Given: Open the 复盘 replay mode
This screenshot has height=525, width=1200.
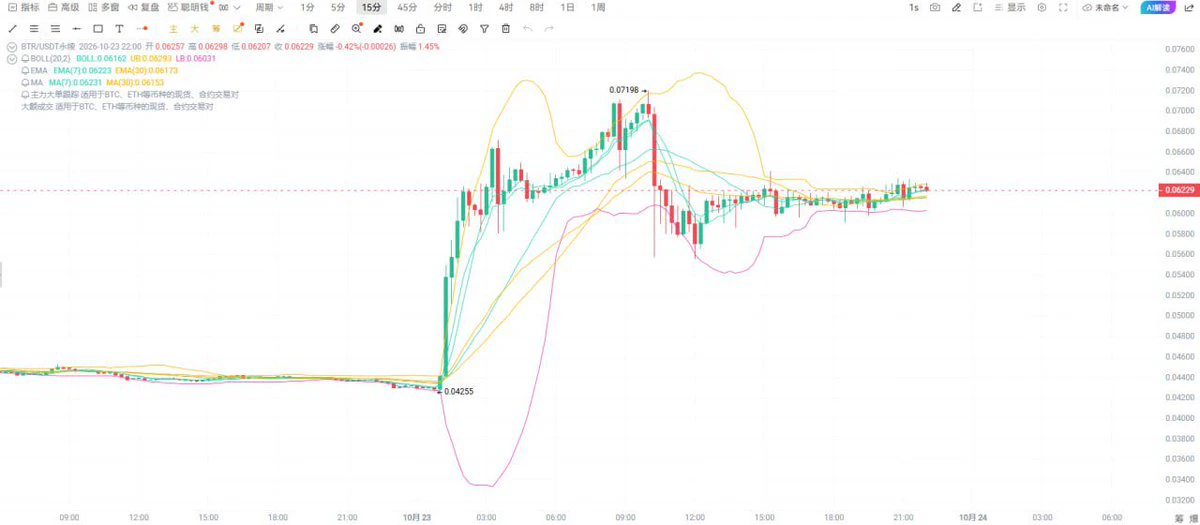Looking at the screenshot, I should pos(144,8).
